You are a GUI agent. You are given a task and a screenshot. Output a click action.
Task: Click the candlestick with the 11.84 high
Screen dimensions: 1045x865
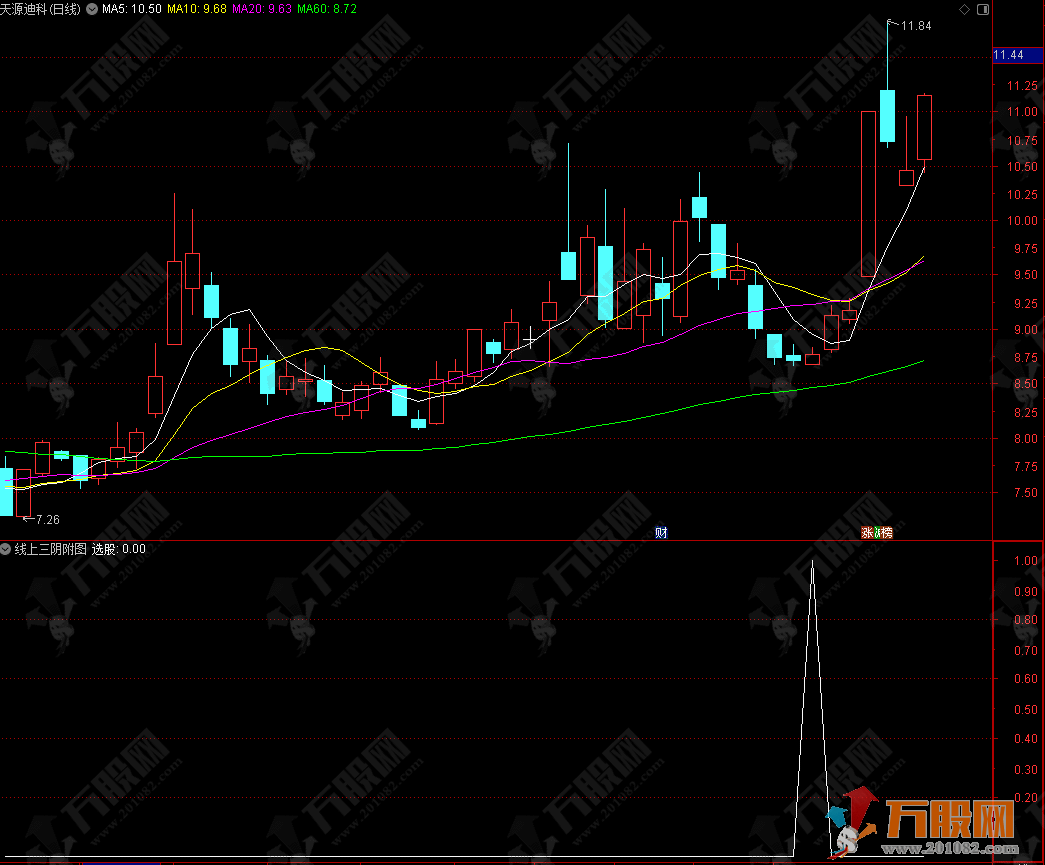[x=888, y=116]
